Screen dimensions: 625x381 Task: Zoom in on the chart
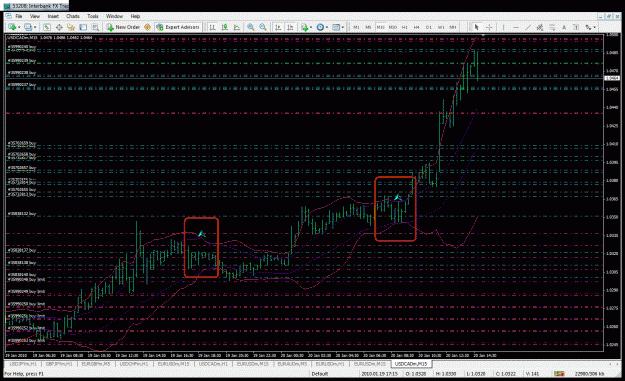[251, 27]
